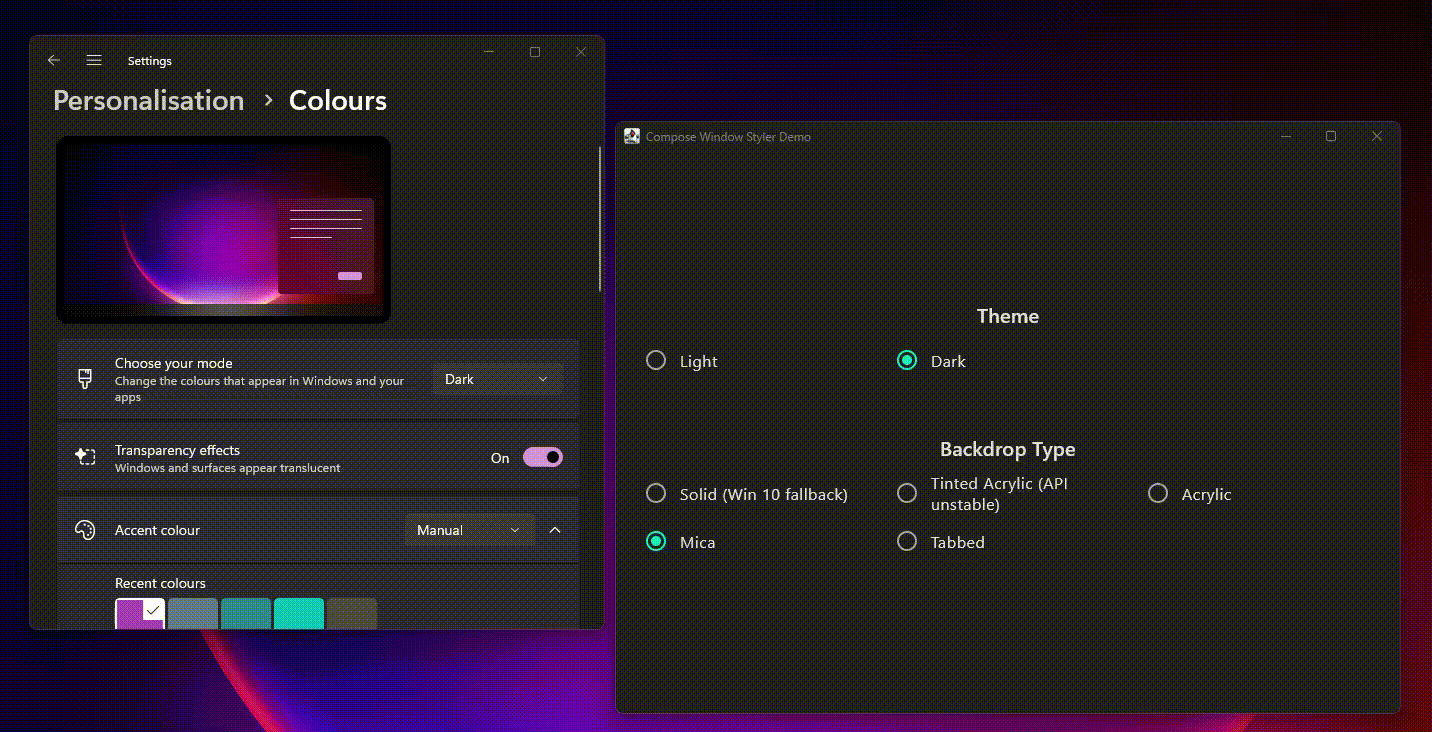1432x732 pixels.
Task: Pick the bright teal recent colour swatch
Action: [x=299, y=614]
